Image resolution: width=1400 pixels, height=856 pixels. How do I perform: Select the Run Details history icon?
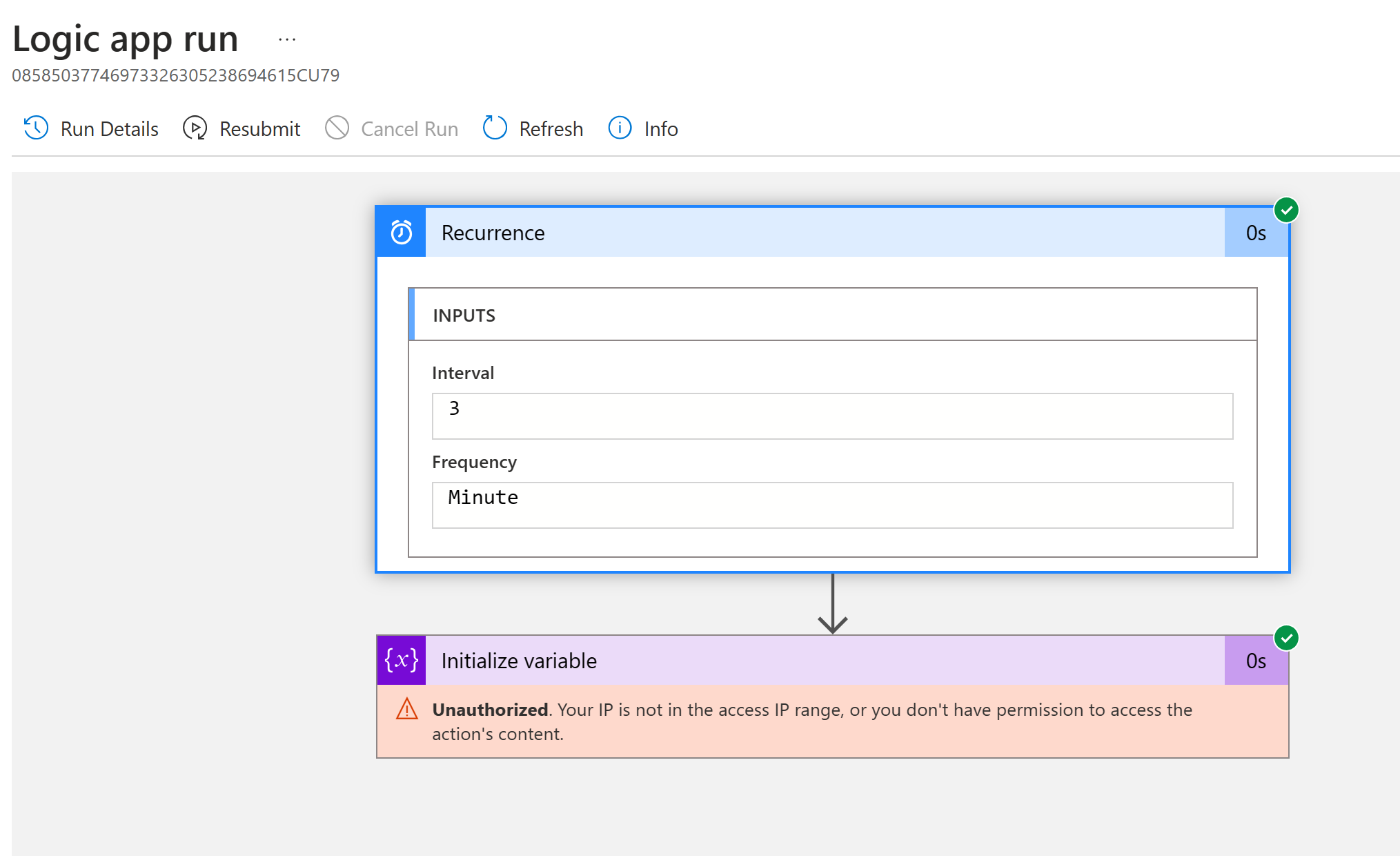[35, 128]
